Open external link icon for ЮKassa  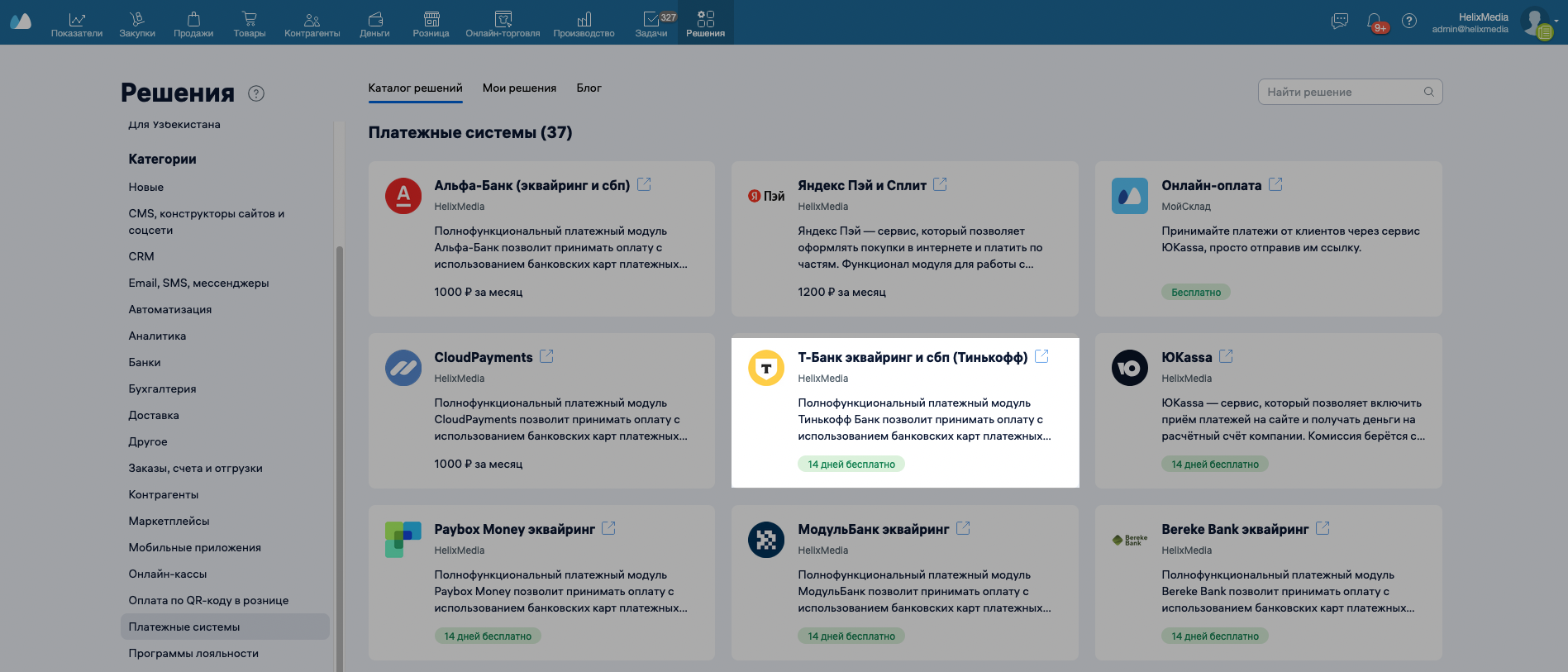click(x=1226, y=356)
